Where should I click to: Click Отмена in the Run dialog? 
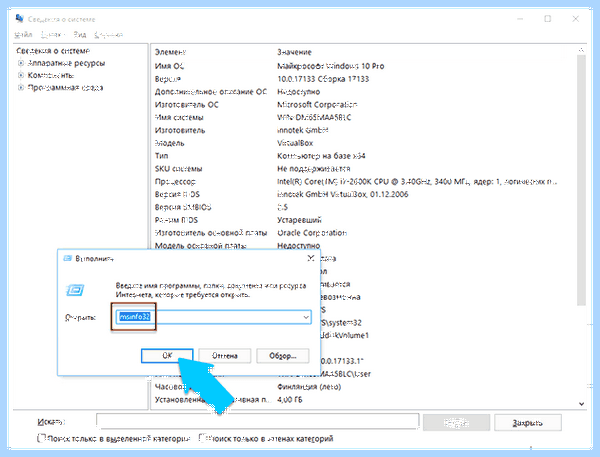(x=225, y=356)
